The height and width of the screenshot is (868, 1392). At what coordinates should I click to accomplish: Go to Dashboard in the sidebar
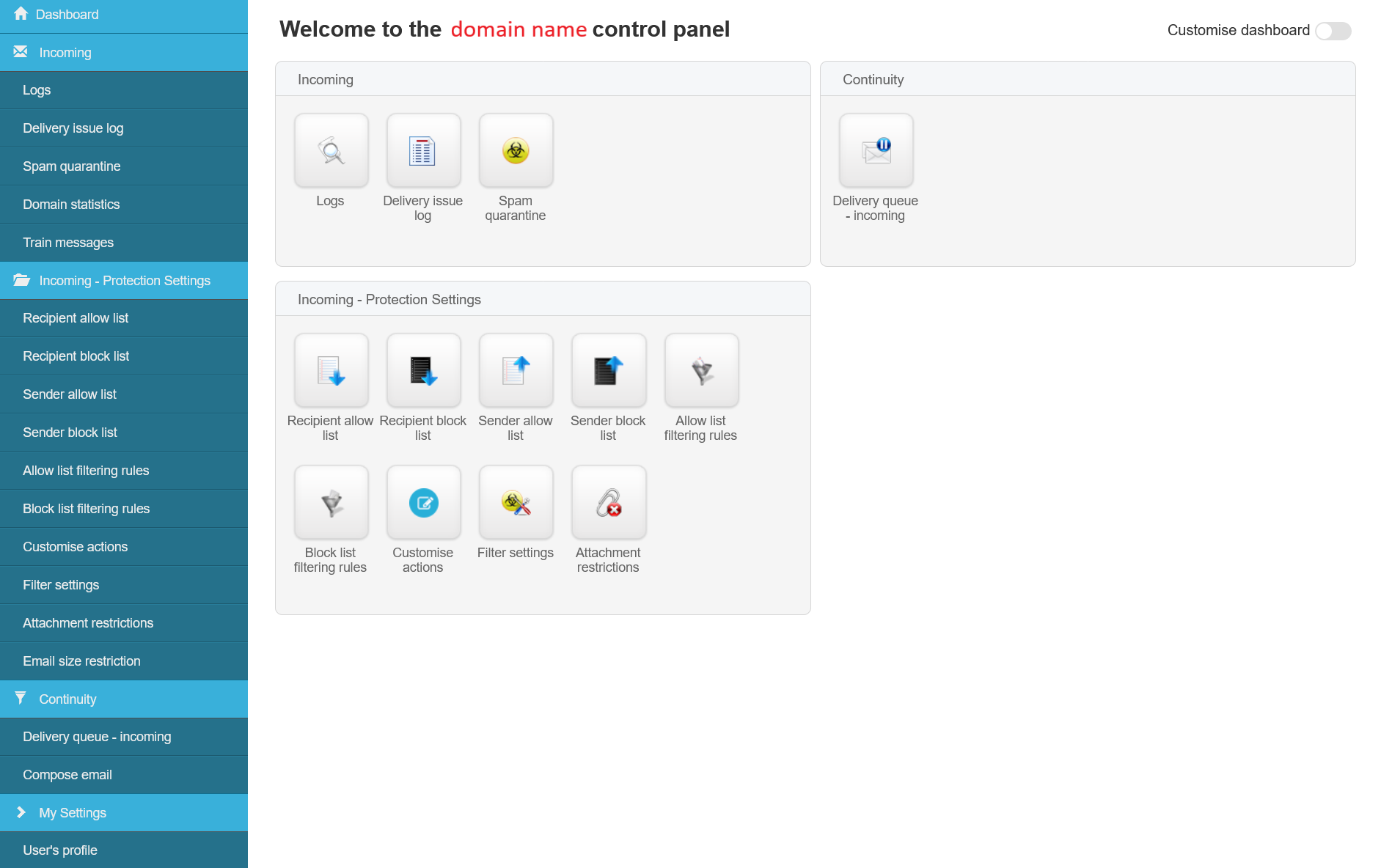click(x=124, y=15)
